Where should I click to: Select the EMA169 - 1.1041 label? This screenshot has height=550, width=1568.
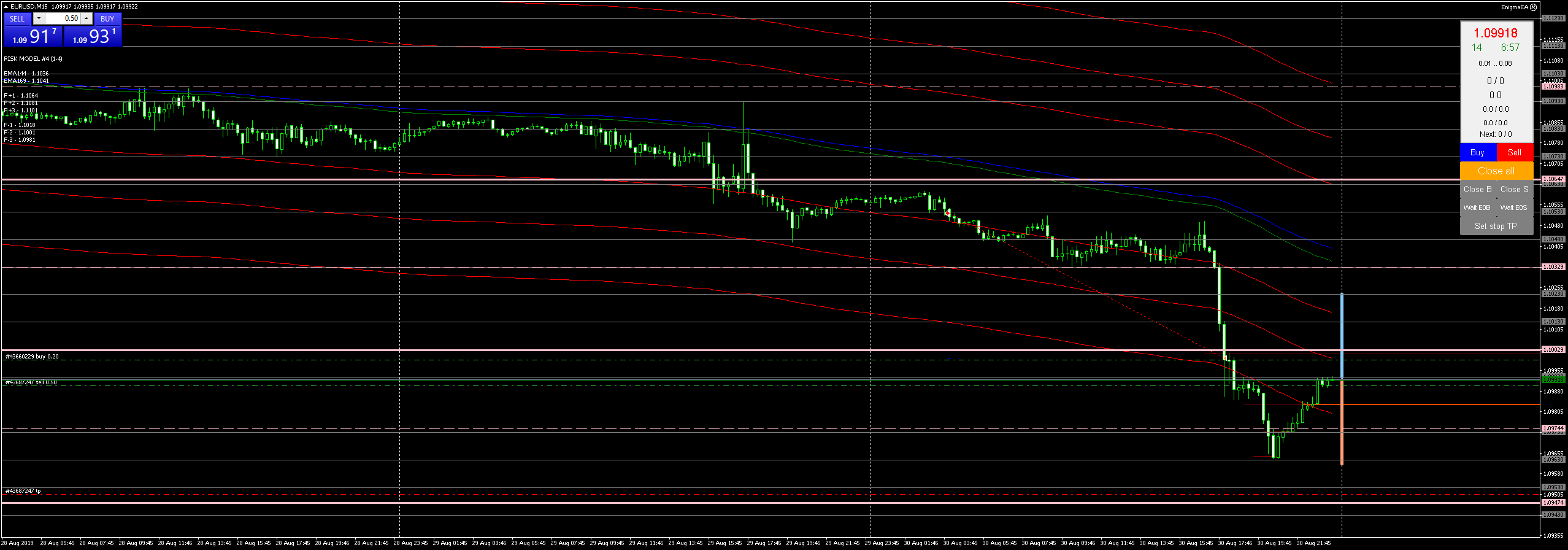coord(26,81)
